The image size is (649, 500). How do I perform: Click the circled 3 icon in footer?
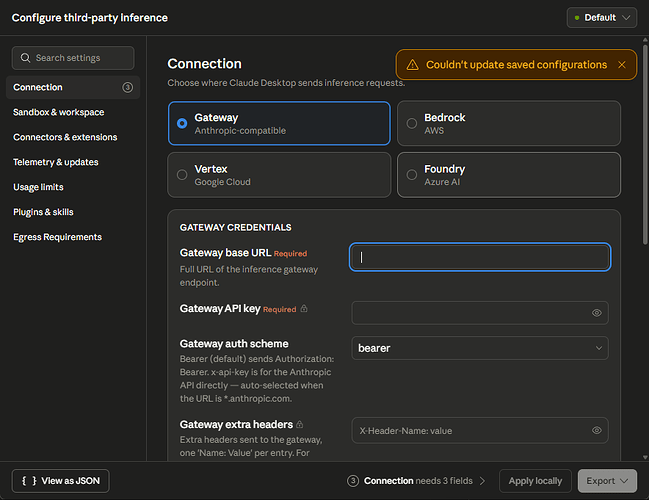pyautogui.click(x=353, y=481)
